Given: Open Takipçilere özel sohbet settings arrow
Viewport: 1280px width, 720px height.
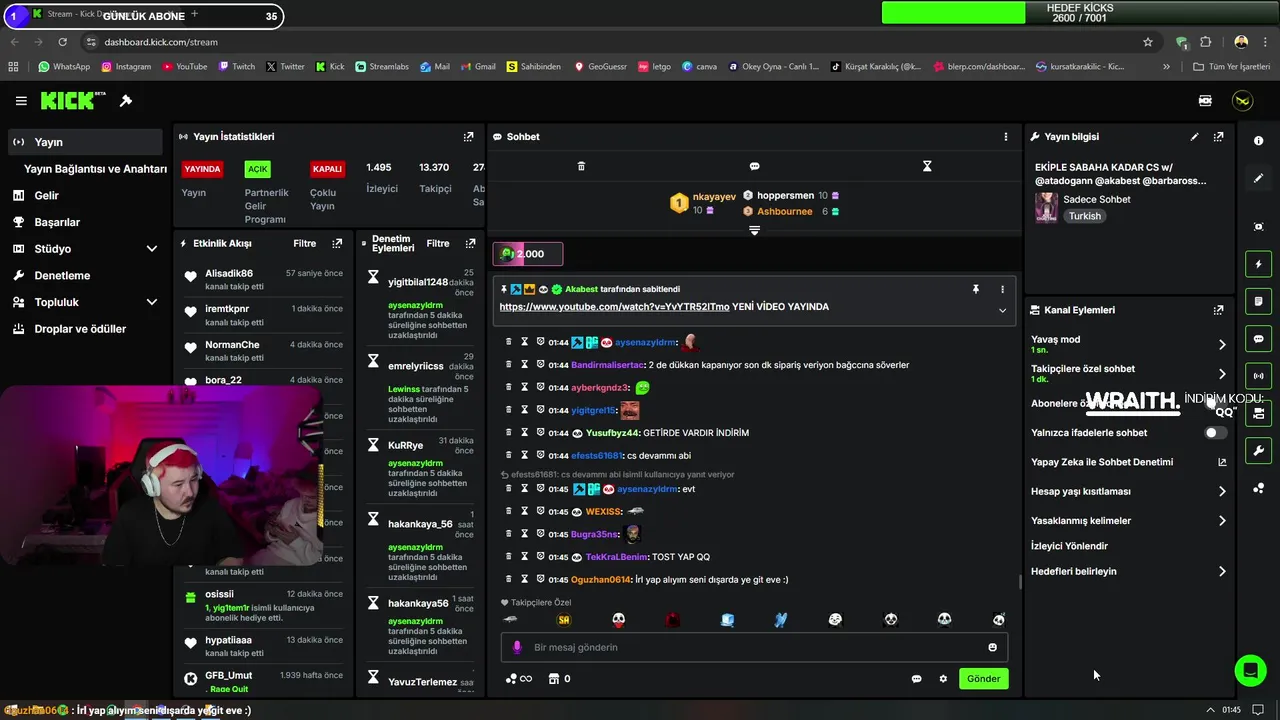Looking at the screenshot, I should click(1222, 374).
